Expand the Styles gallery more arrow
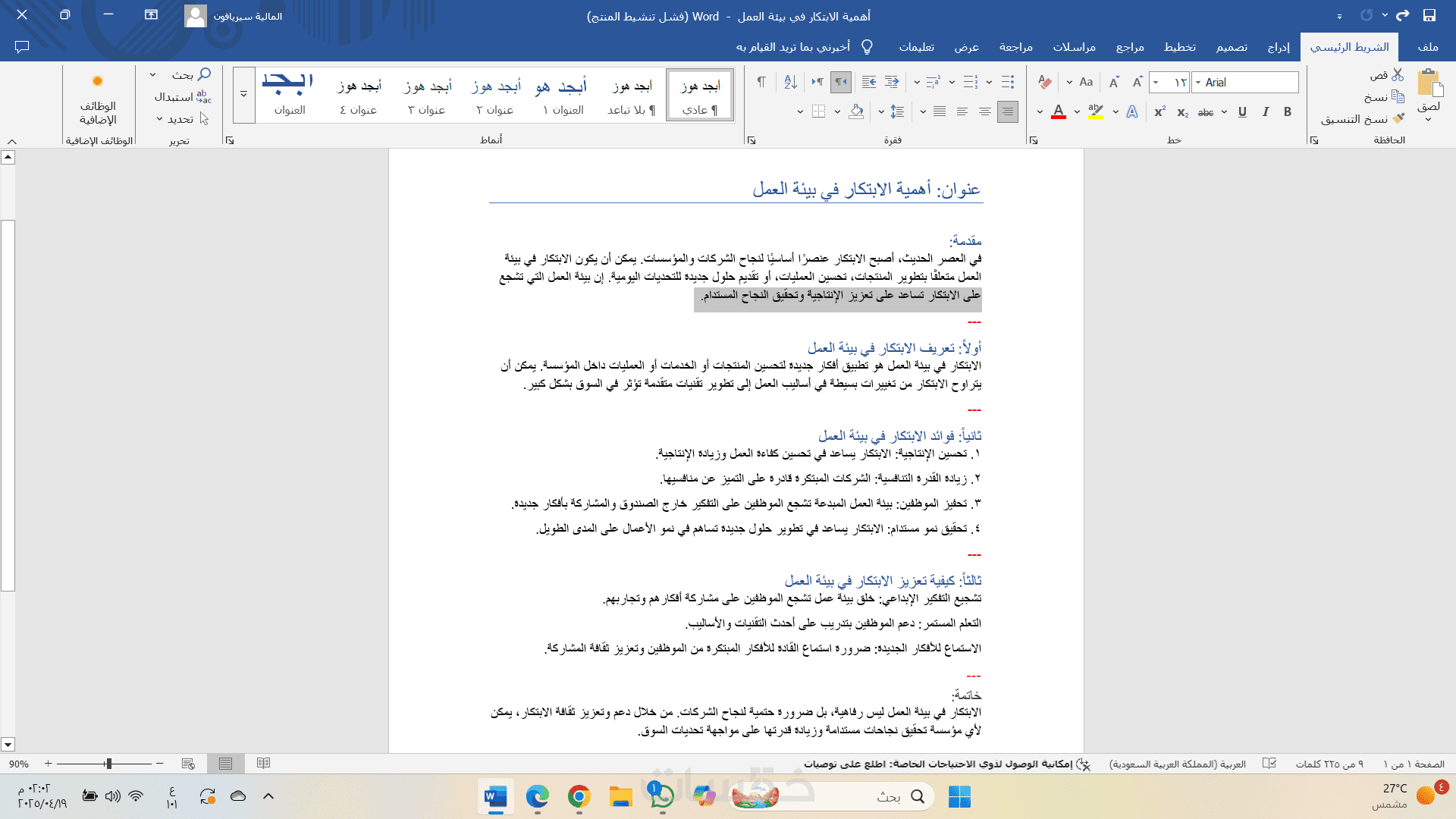The height and width of the screenshot is (819, 1456). tap(243, 95)
